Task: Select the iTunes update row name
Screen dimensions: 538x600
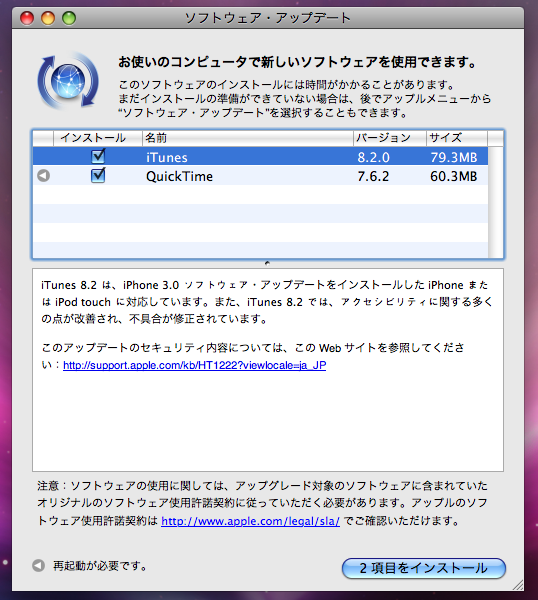Action: (167, 157)
